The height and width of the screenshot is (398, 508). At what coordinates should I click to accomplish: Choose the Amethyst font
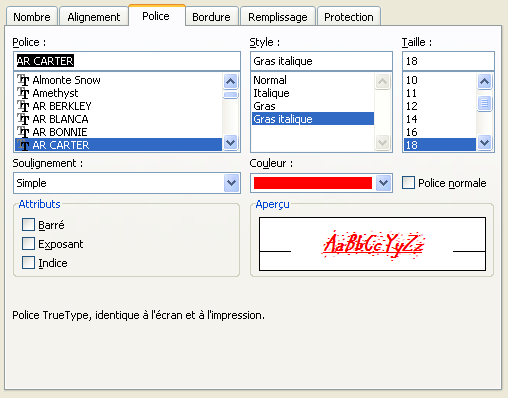(x=118, y=93)
